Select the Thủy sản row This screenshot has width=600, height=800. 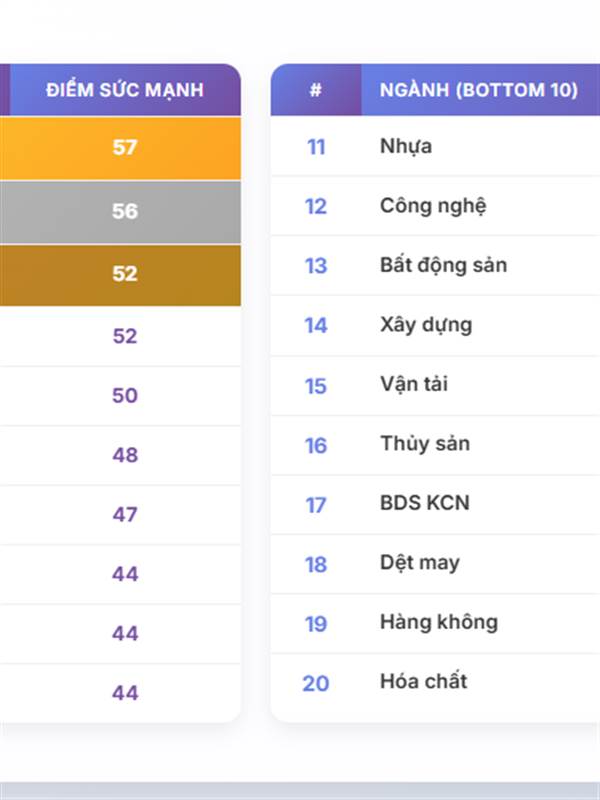[425, 444]
